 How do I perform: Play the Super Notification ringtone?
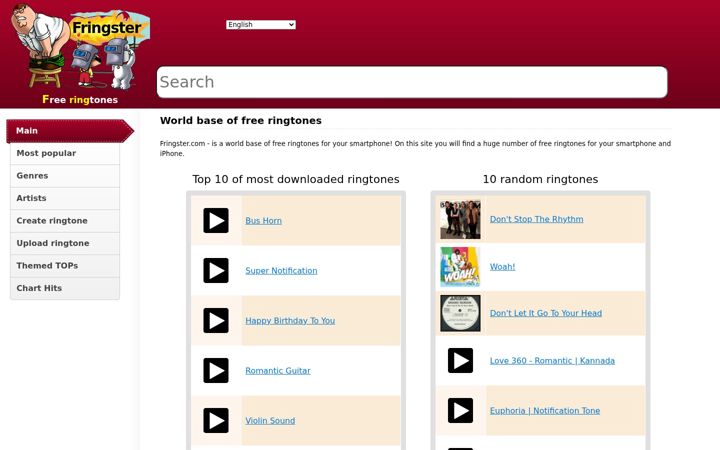[x=216, y=270]
